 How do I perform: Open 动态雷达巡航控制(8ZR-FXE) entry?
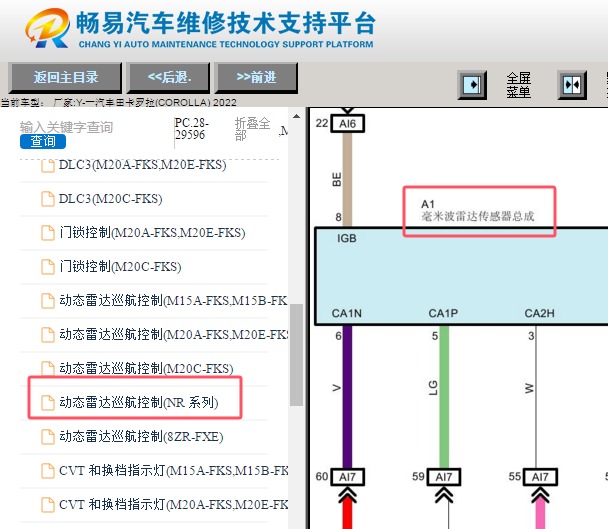pos(141,436)
